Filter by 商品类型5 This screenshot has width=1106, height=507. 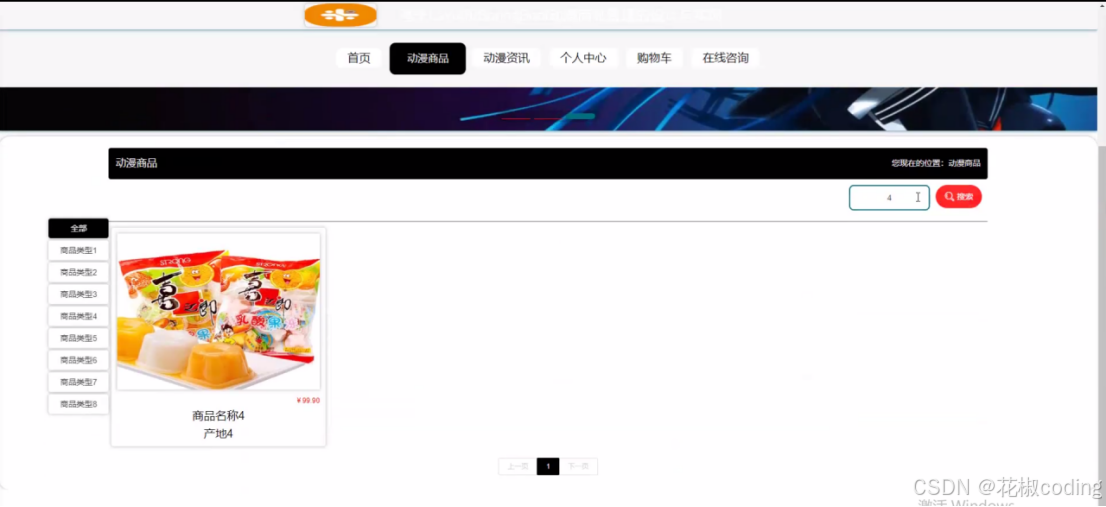click(78, 338)
